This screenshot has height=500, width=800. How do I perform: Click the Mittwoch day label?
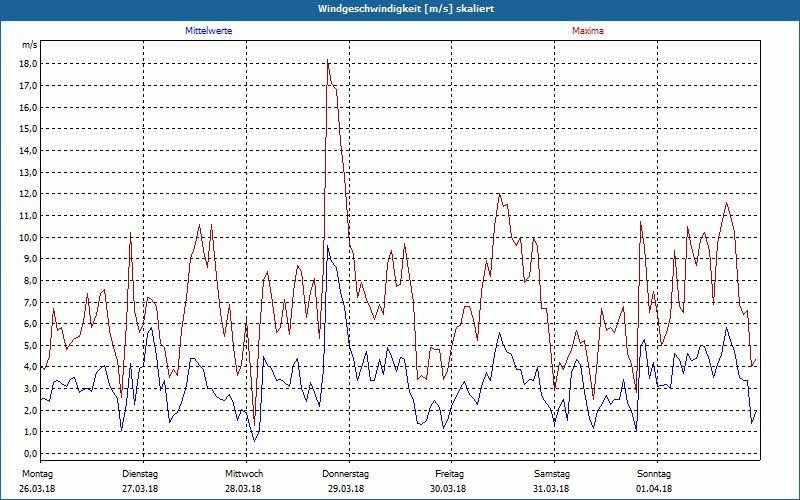(244, 474)
